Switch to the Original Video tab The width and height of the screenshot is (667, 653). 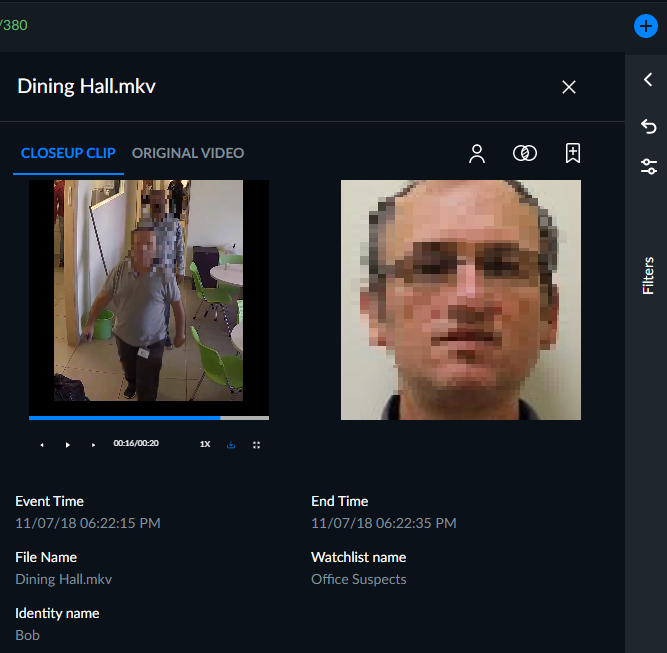(188, 153)
